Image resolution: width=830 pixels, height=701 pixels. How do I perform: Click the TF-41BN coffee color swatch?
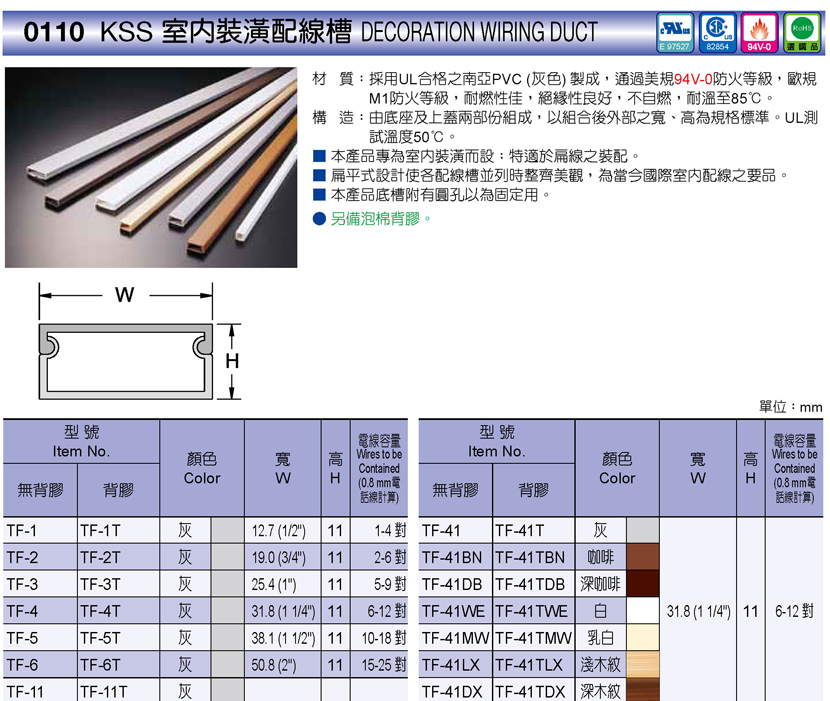(x=643, y=557)
